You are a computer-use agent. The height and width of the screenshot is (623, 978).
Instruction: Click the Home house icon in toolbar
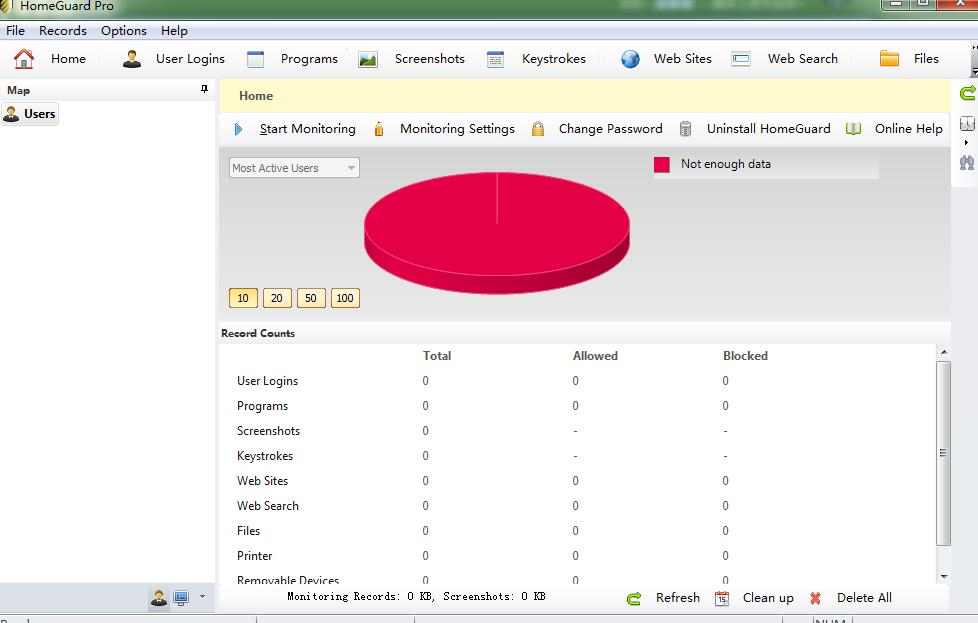[24, 59]
